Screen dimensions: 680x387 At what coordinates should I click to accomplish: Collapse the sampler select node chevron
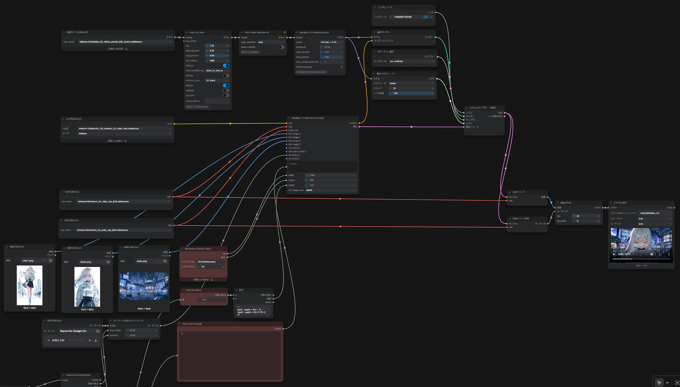click(x=375, y=52)
